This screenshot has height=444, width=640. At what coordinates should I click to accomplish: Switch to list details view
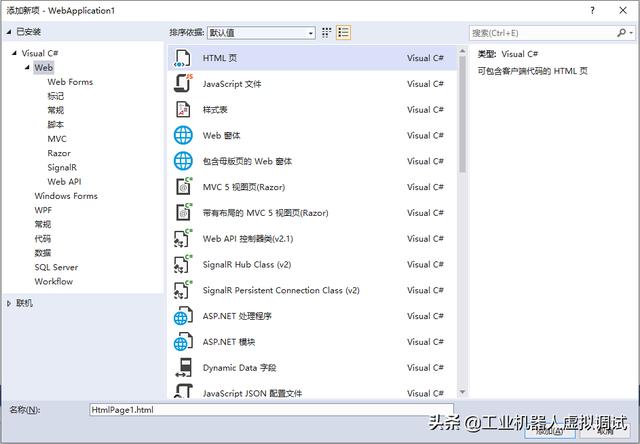point(343,33)
